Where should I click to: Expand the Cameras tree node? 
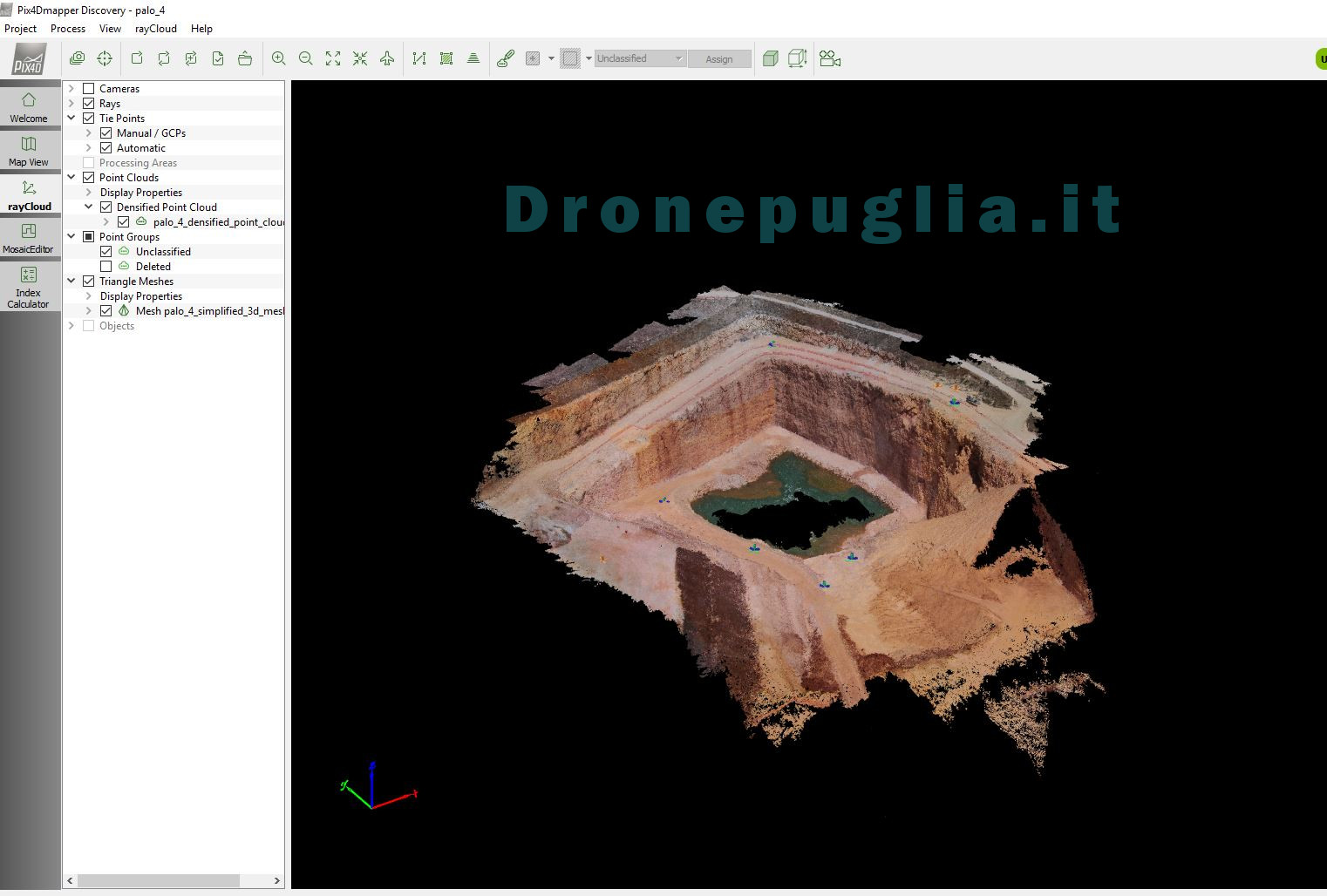[x=71, y=89]
